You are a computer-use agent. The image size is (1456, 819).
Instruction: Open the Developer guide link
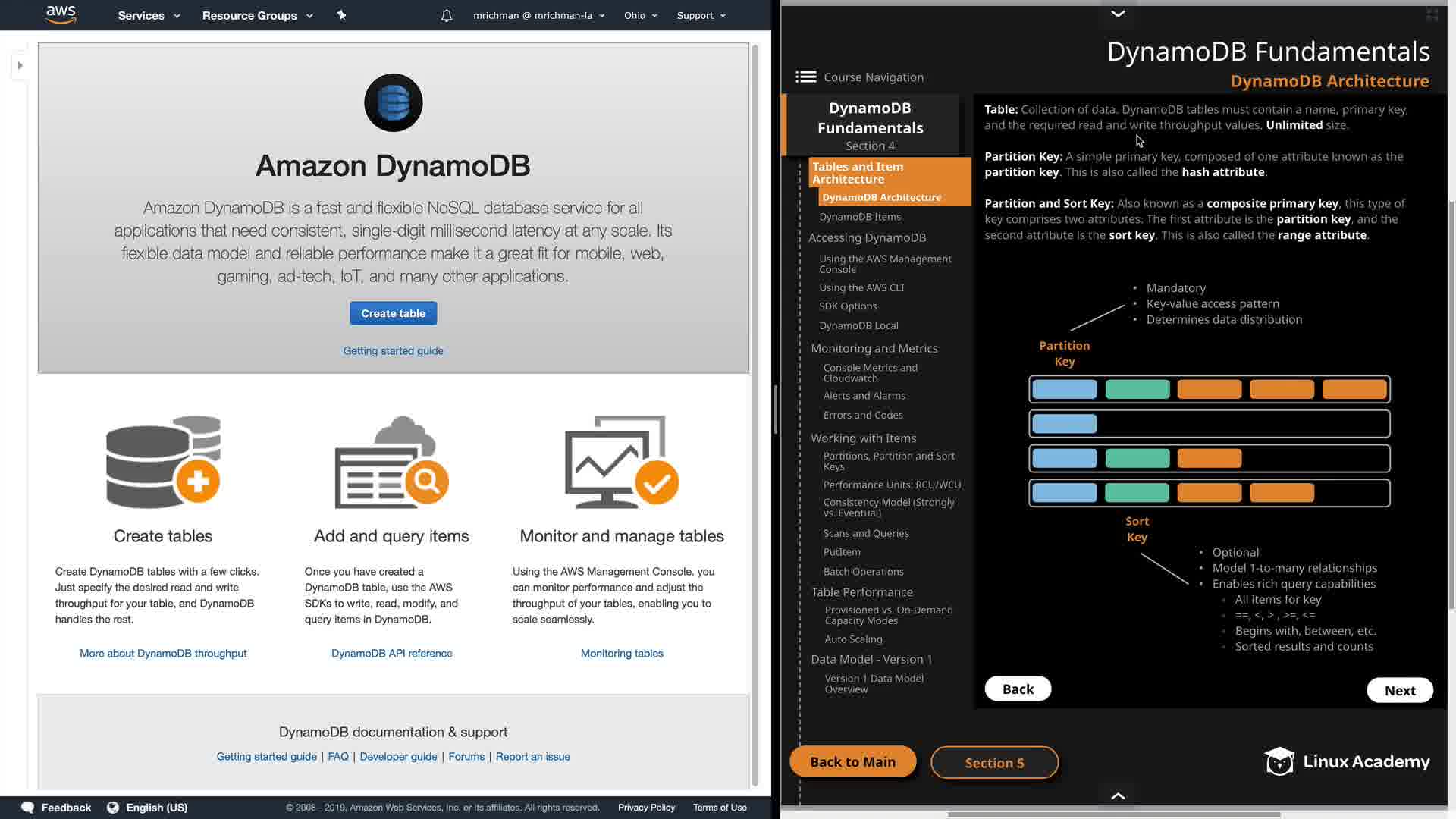coord(398,756)
